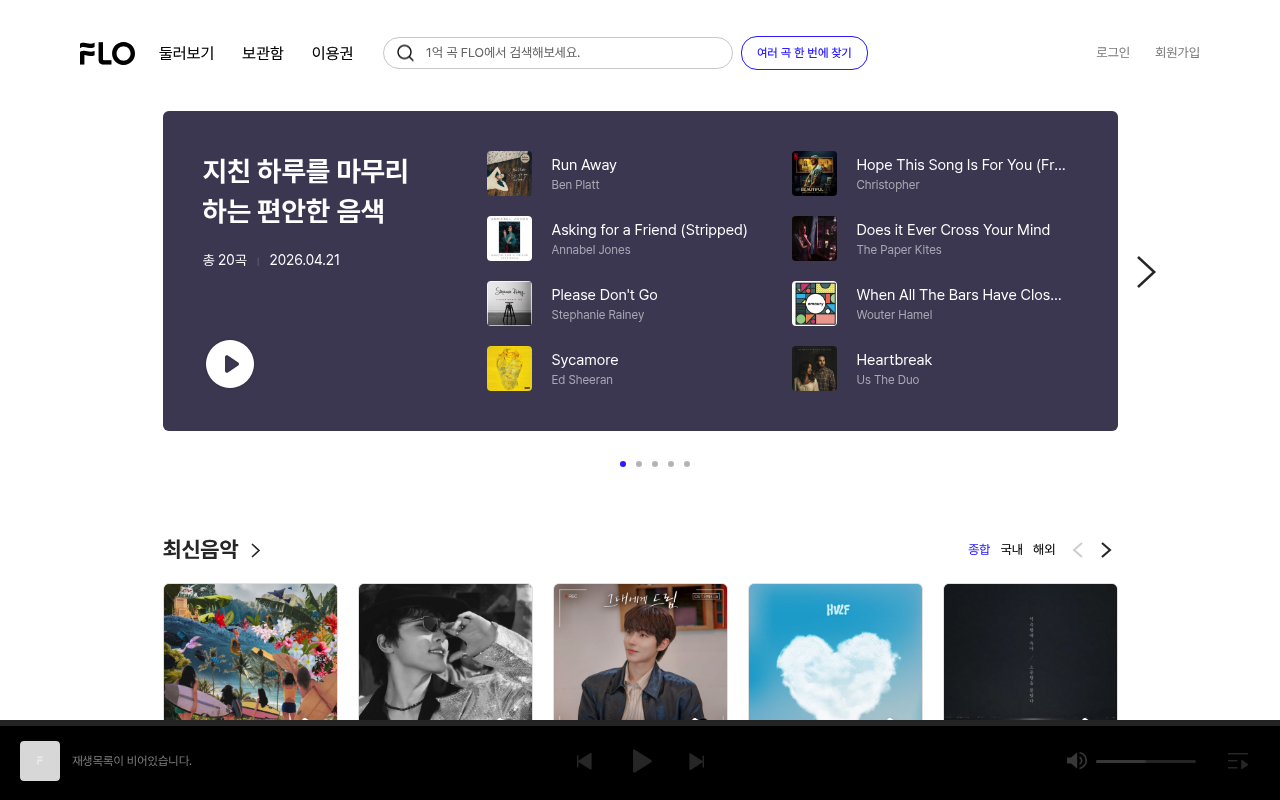Open Please Don't Go album cover
The height and width of the screenshot is (800, 1280).
(x=509, y=303)
